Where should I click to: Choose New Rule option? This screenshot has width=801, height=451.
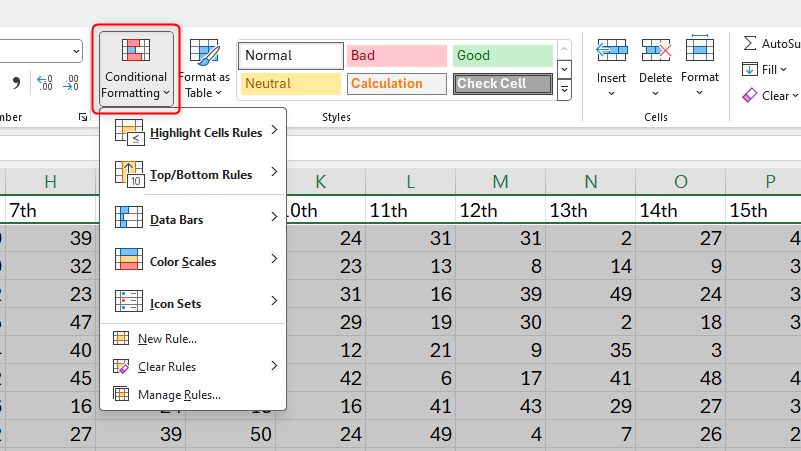pyautogui.click(x=167, y=339)
